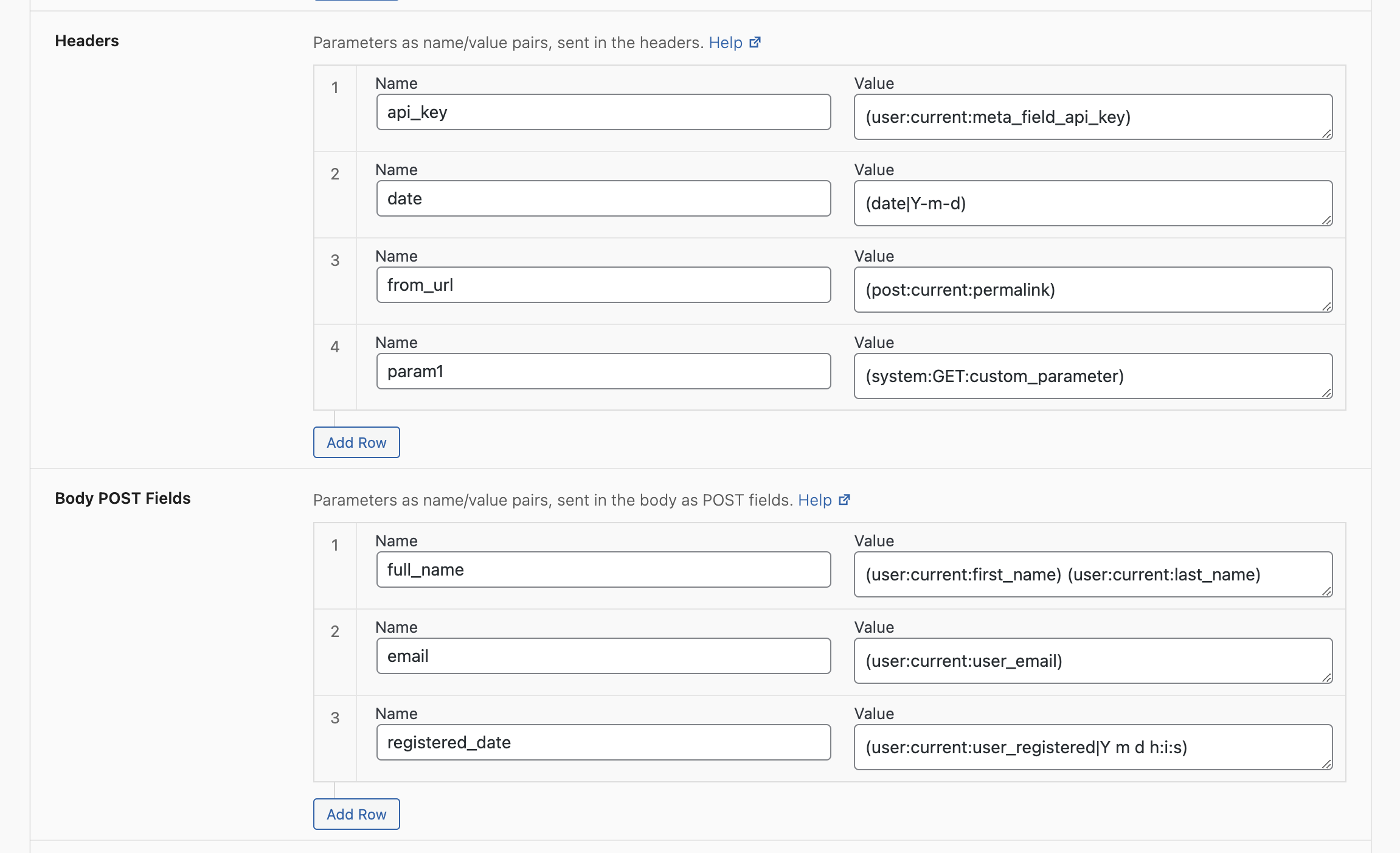This screenshot has height=853, width=1400.
Task: Click the post:current:permalink value textarea
Action: click(x=1093, y=290)
